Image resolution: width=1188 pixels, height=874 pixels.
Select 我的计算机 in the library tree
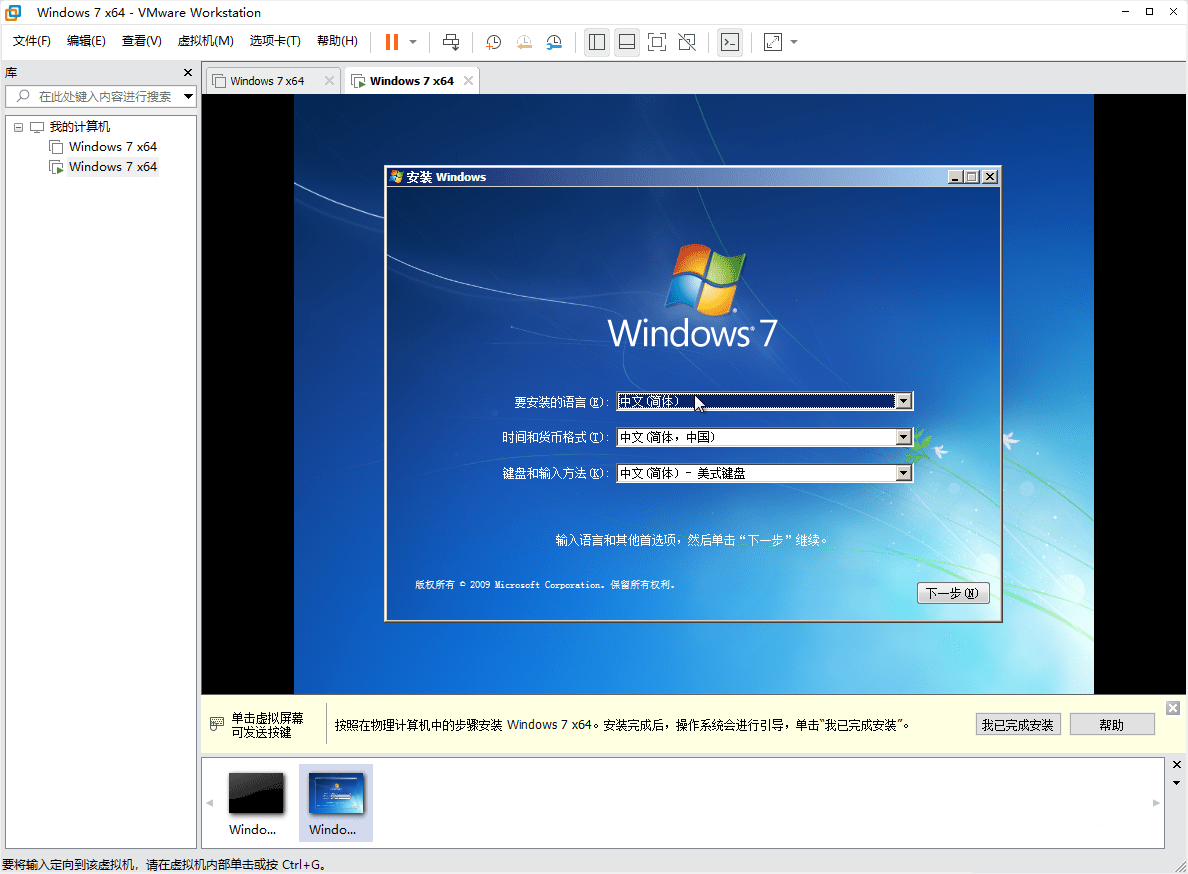[80, 126]
